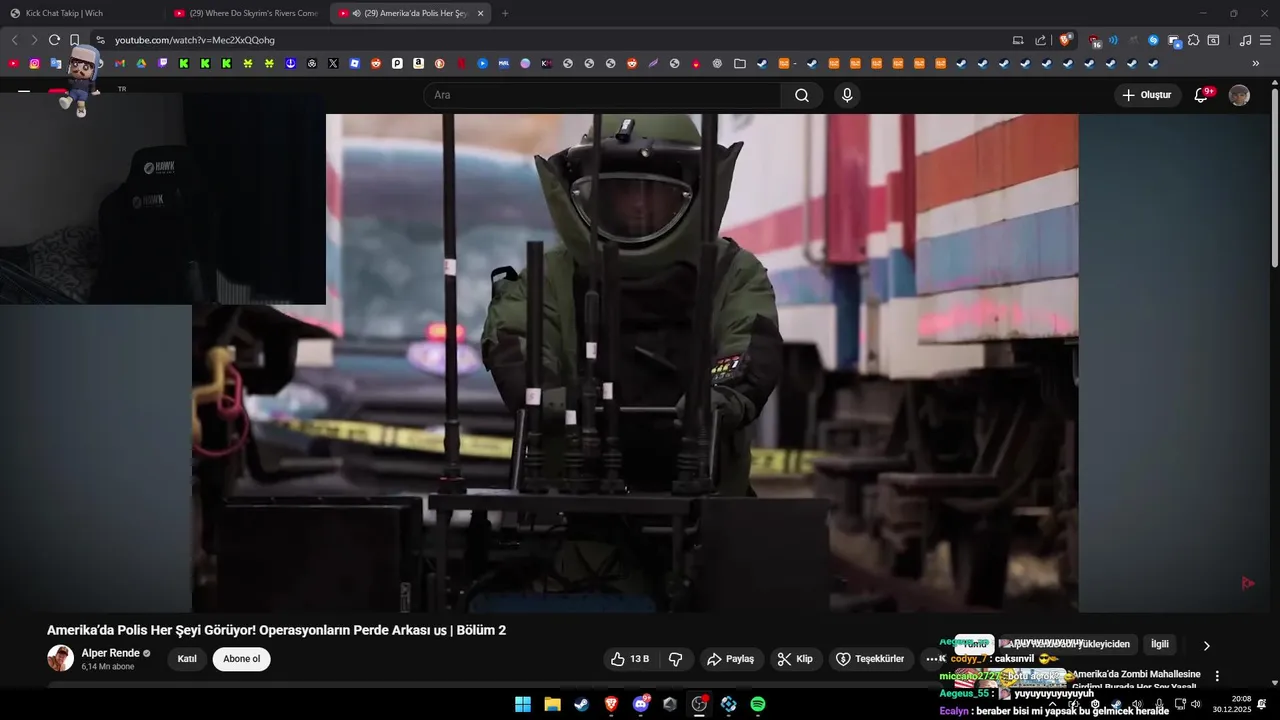Open a new browser tab
The image size is (1280, 720).
[x=504, y=13]
